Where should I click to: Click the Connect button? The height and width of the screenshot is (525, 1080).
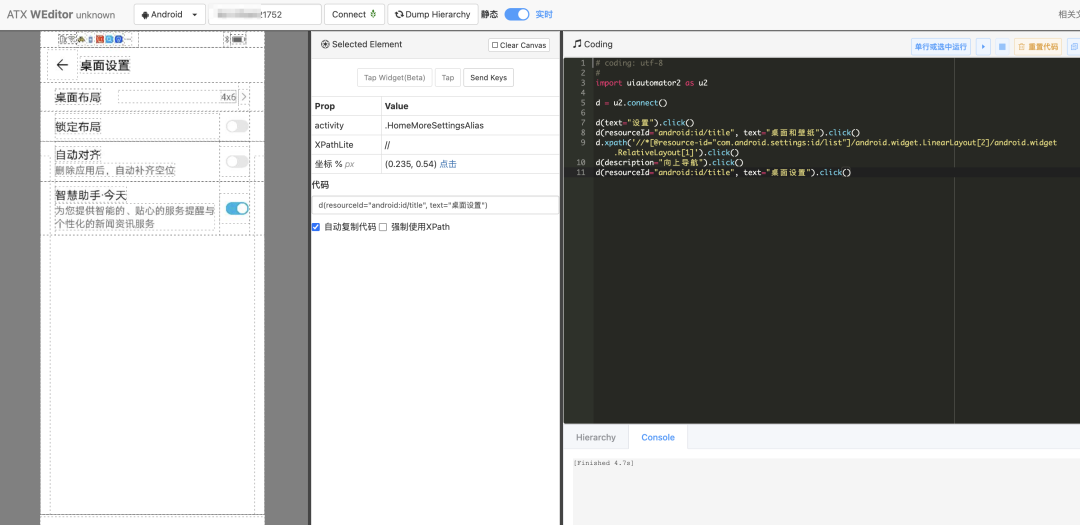tap(355, 15)
